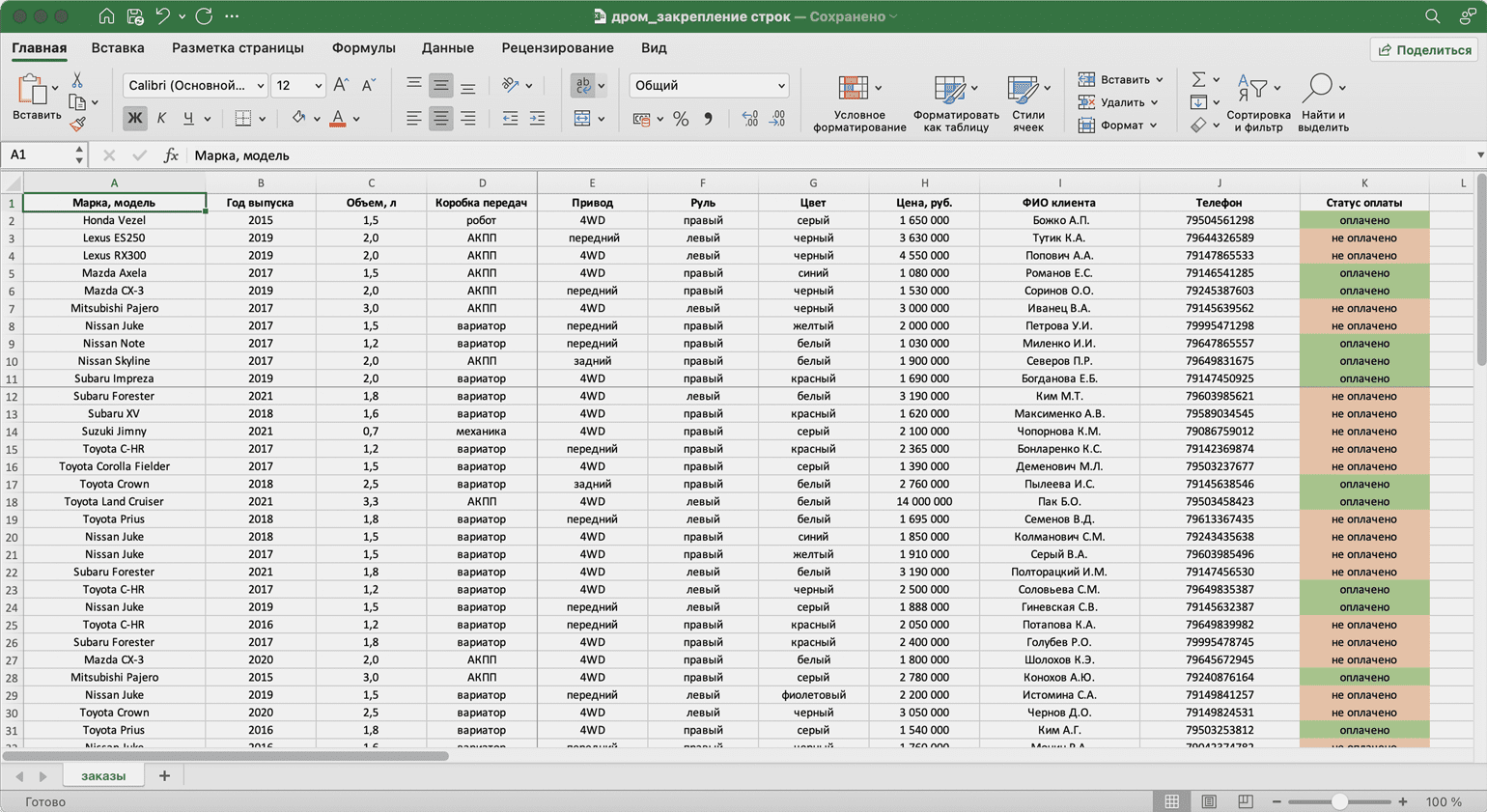
Task: Click the Wrap Text icon
Action: [x=582, y=85]
